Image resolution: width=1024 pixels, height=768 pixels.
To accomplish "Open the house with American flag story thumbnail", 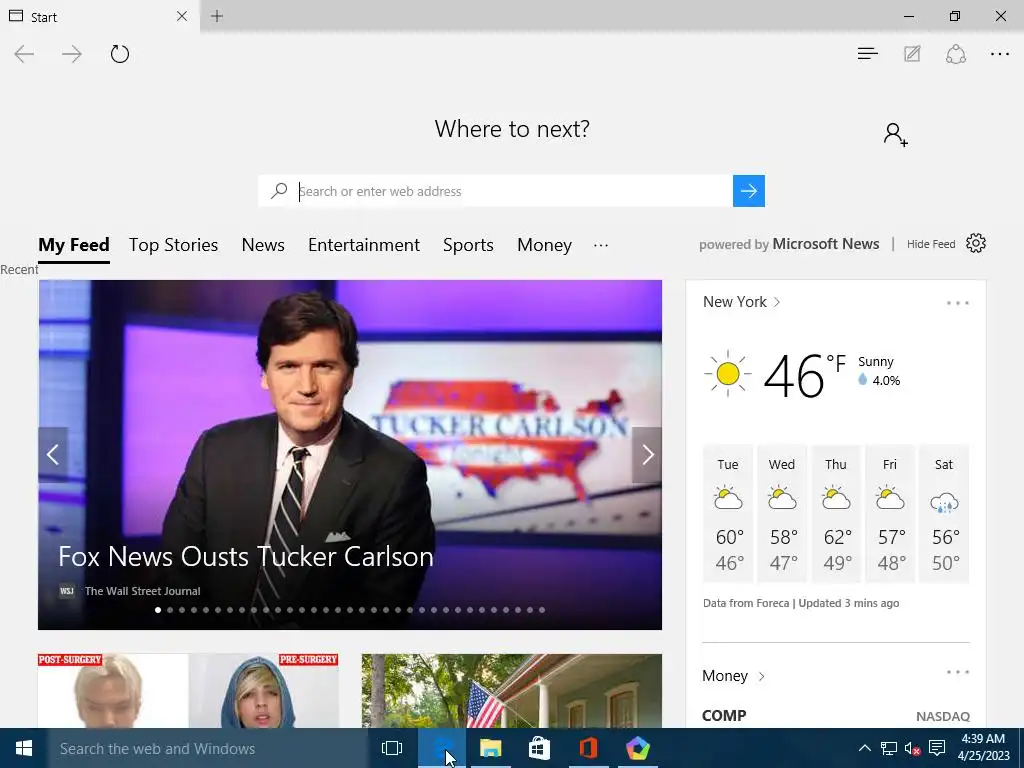I will click(x=511, y=691).
